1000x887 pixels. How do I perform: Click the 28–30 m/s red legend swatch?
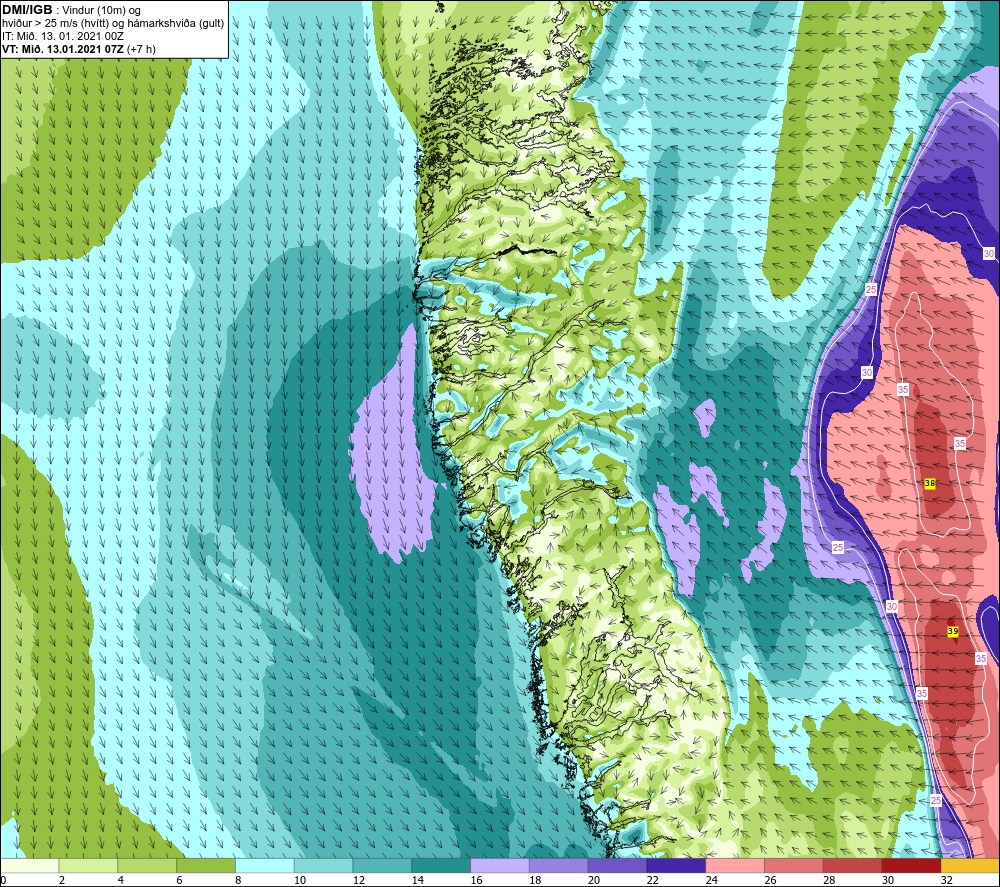click(853, 865)
